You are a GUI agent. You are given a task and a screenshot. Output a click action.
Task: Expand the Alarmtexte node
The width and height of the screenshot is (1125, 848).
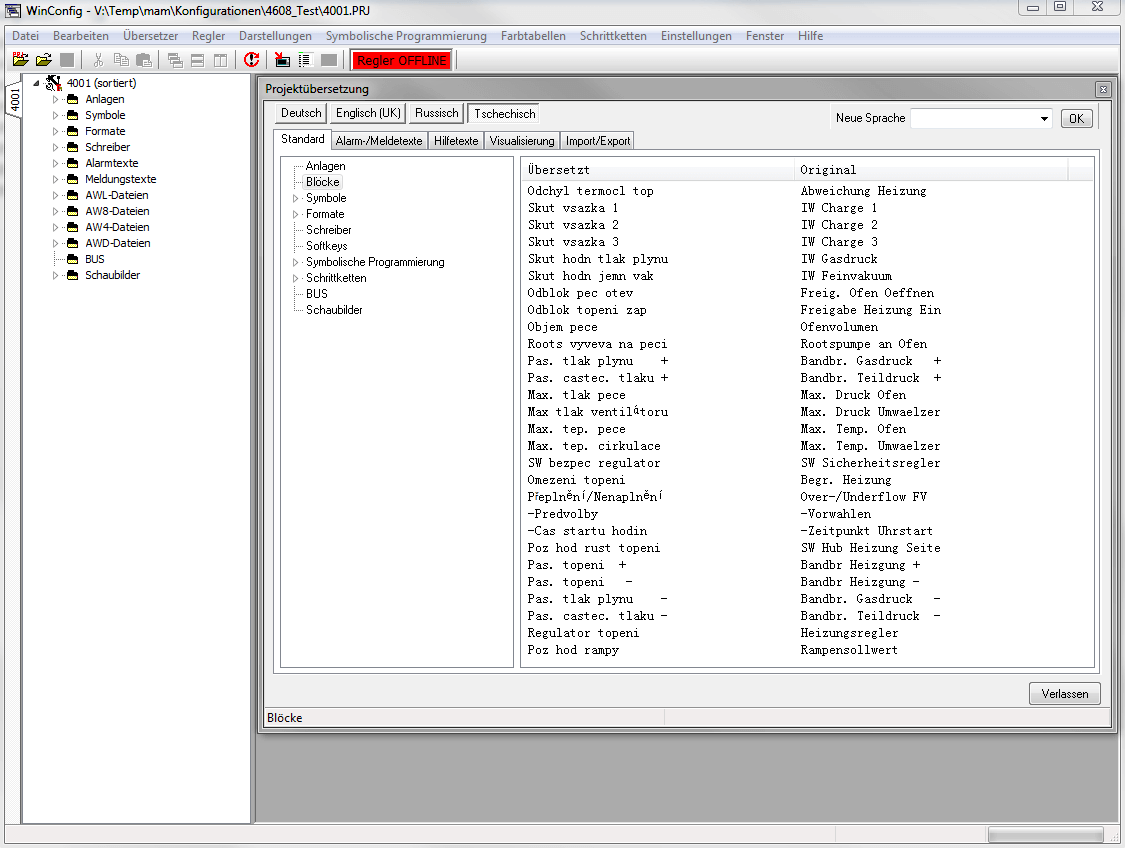[x=55, y=163]
